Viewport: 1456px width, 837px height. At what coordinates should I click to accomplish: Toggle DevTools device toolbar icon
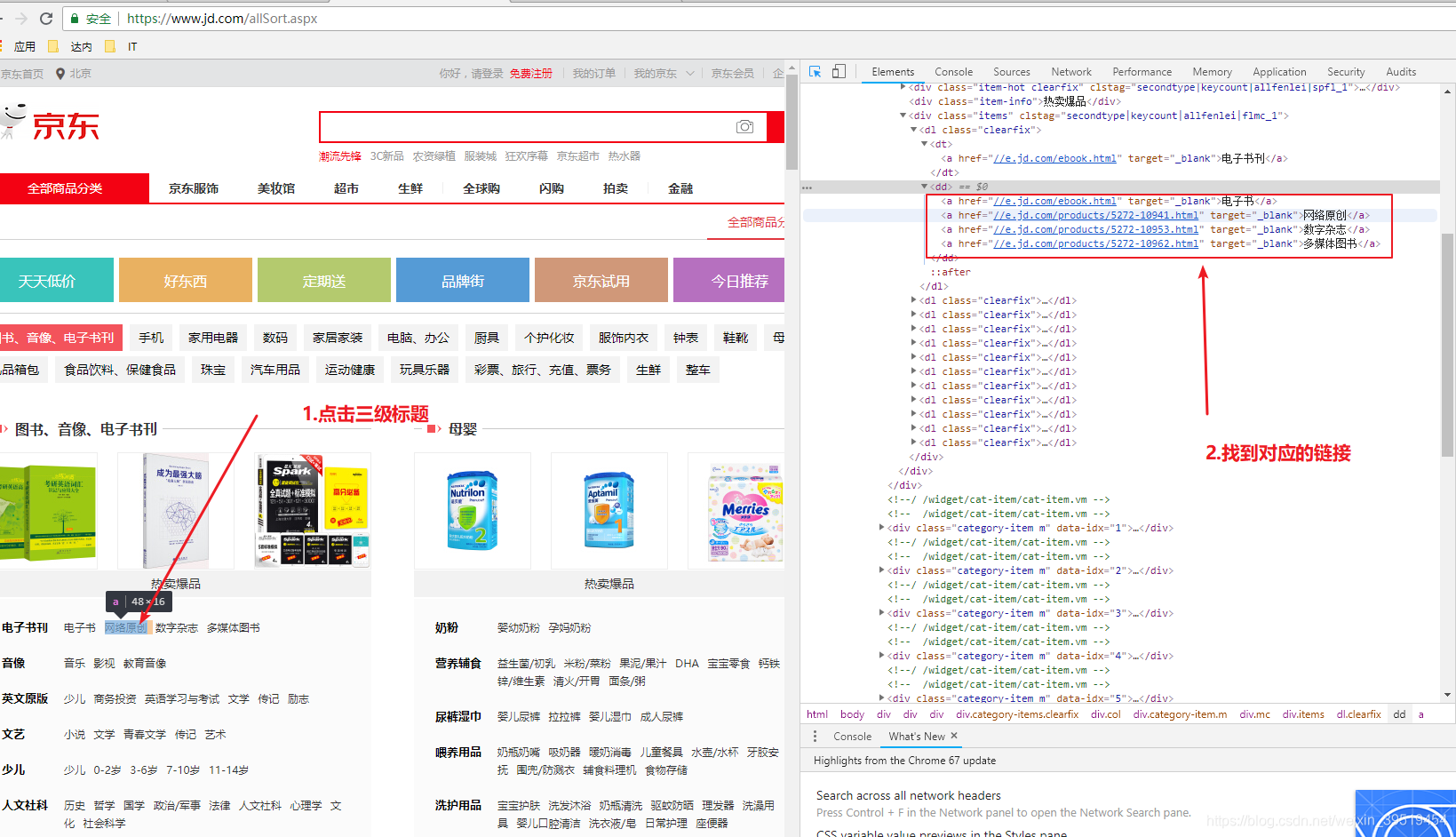[839, 71]
